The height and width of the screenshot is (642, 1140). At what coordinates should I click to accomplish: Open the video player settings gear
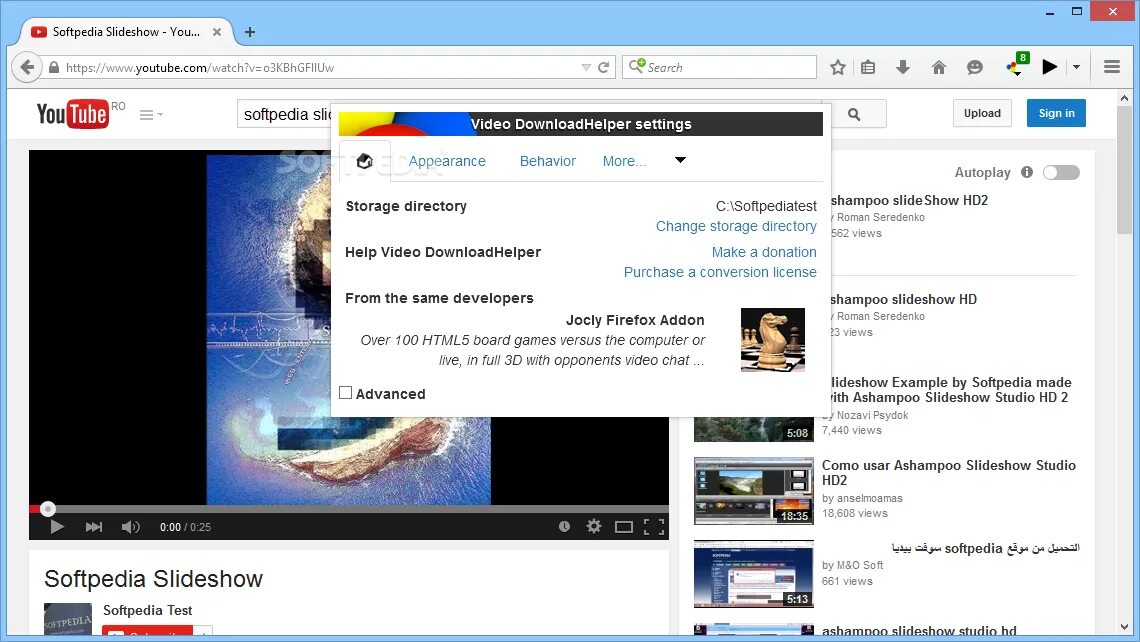coord(594,526)
